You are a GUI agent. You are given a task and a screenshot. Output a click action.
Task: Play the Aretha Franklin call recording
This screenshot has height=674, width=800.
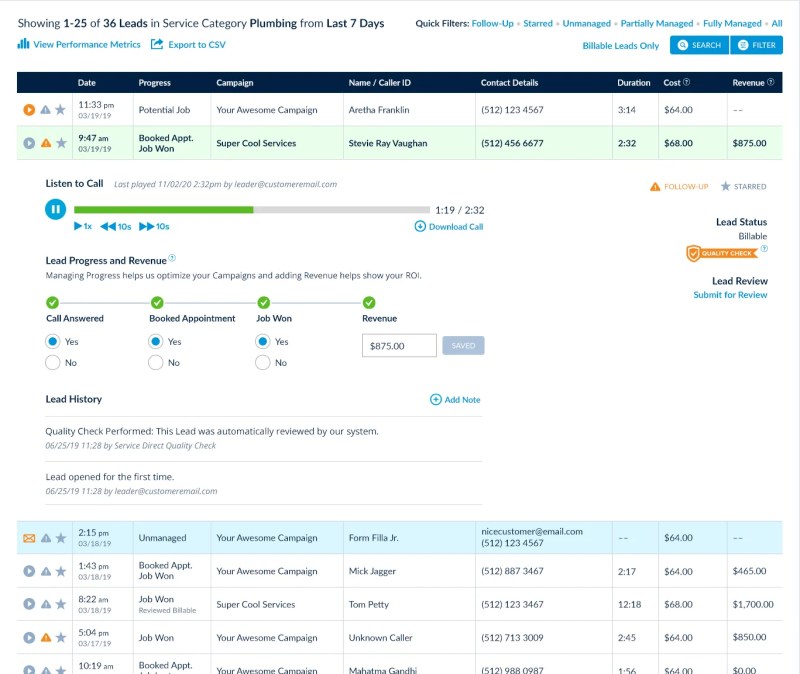pyautogui.click(x=29, y=110)
